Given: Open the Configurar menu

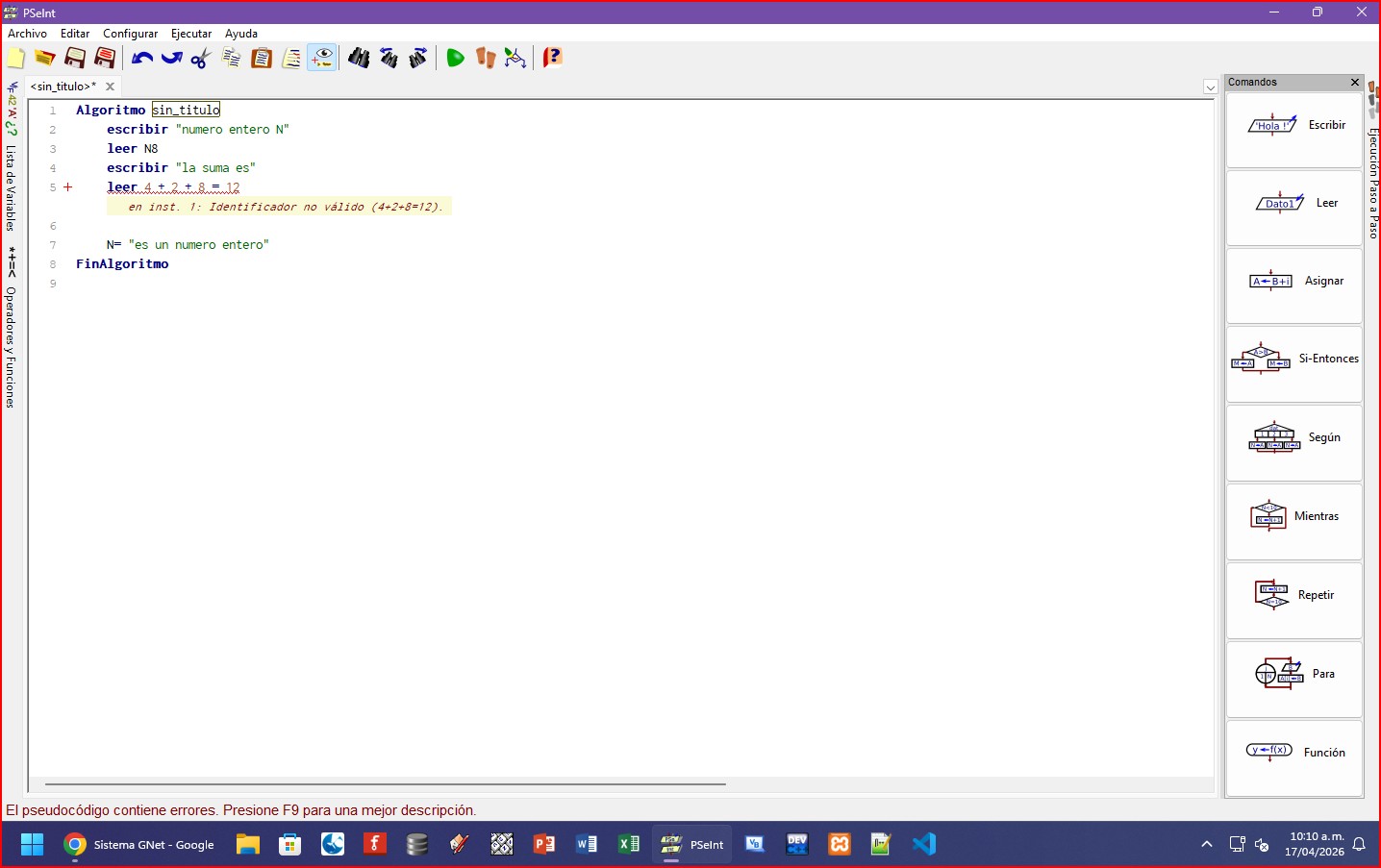Looking at the screenshot, I should point(130,34).
